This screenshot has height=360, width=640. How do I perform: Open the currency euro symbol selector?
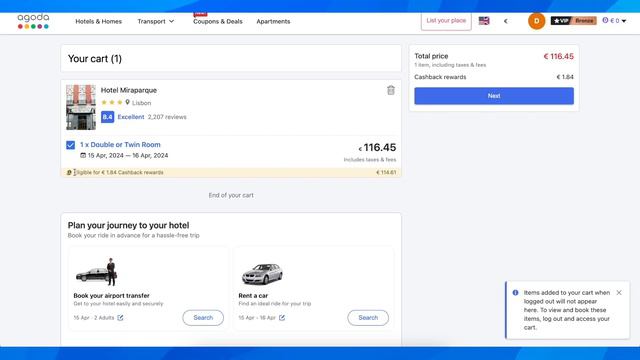(505, 21)
